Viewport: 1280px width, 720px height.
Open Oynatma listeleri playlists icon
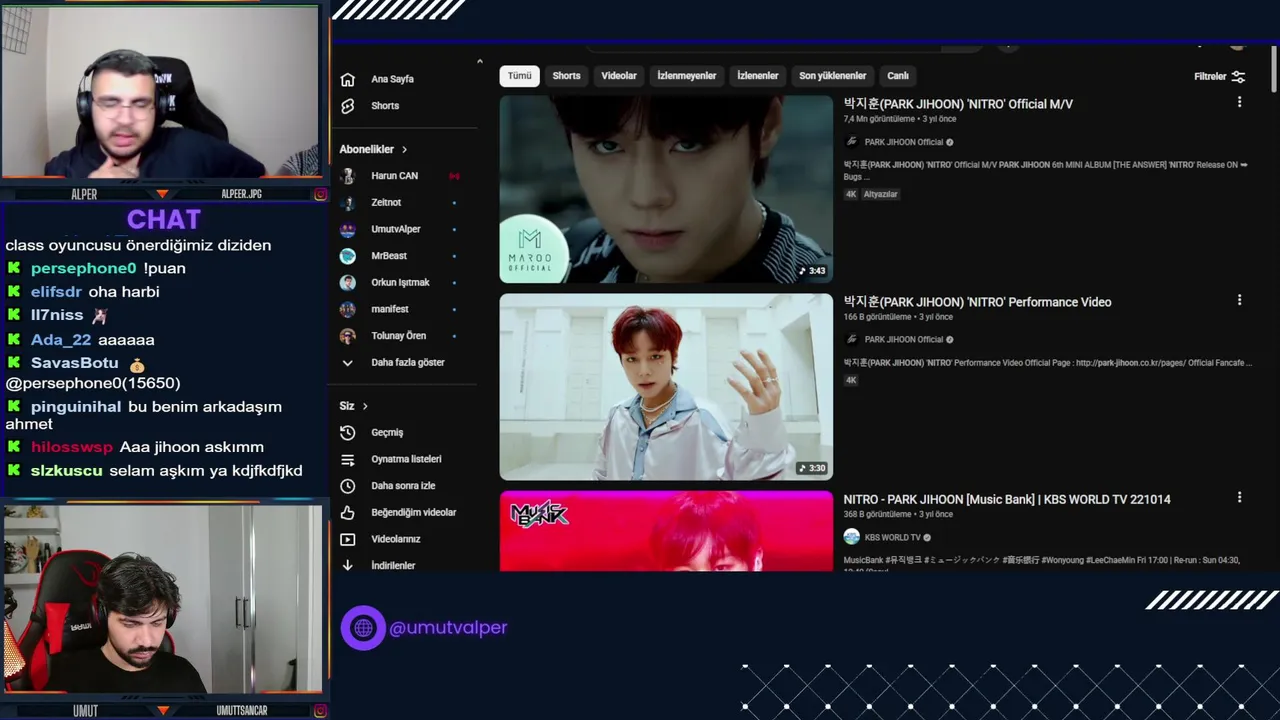[x=347, y=459]
